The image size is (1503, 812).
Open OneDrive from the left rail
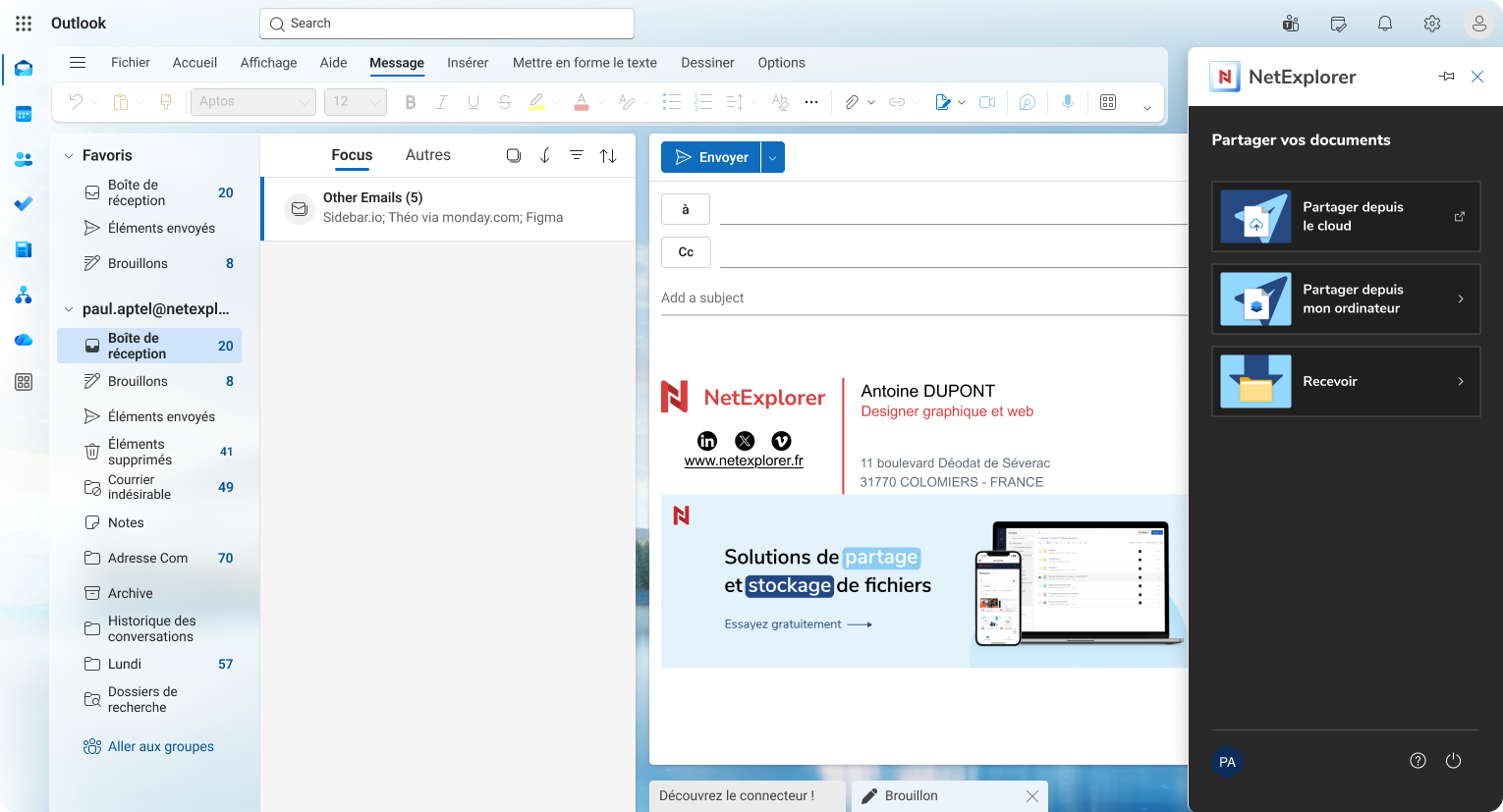[24, 340]
